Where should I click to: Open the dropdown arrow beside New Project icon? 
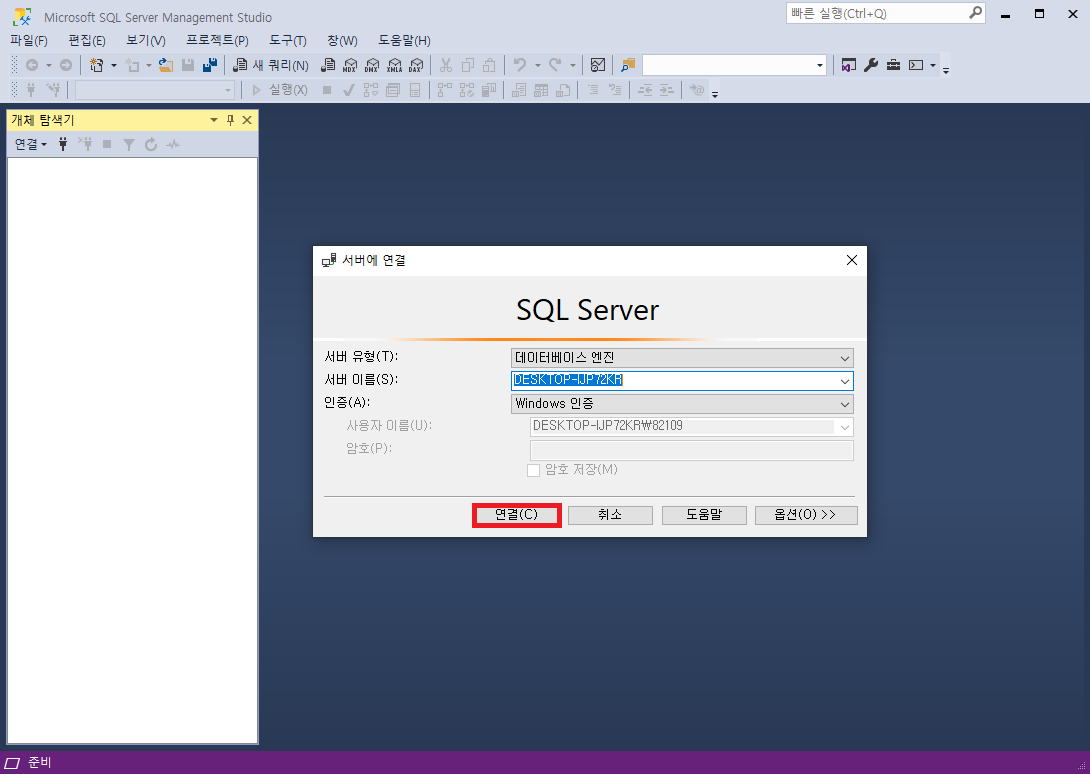pos(114,65)
